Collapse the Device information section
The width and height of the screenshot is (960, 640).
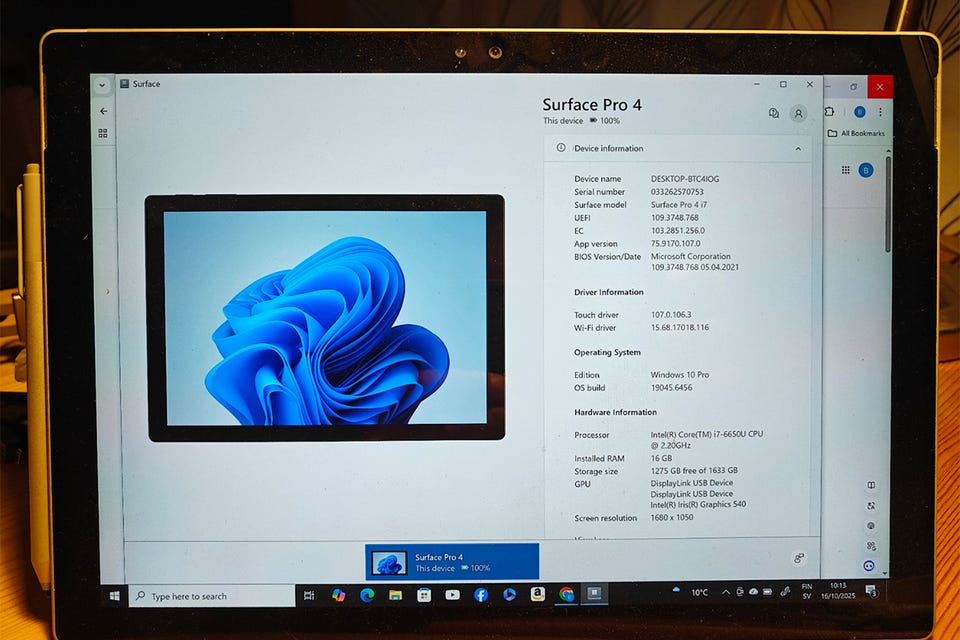(798, 149)
